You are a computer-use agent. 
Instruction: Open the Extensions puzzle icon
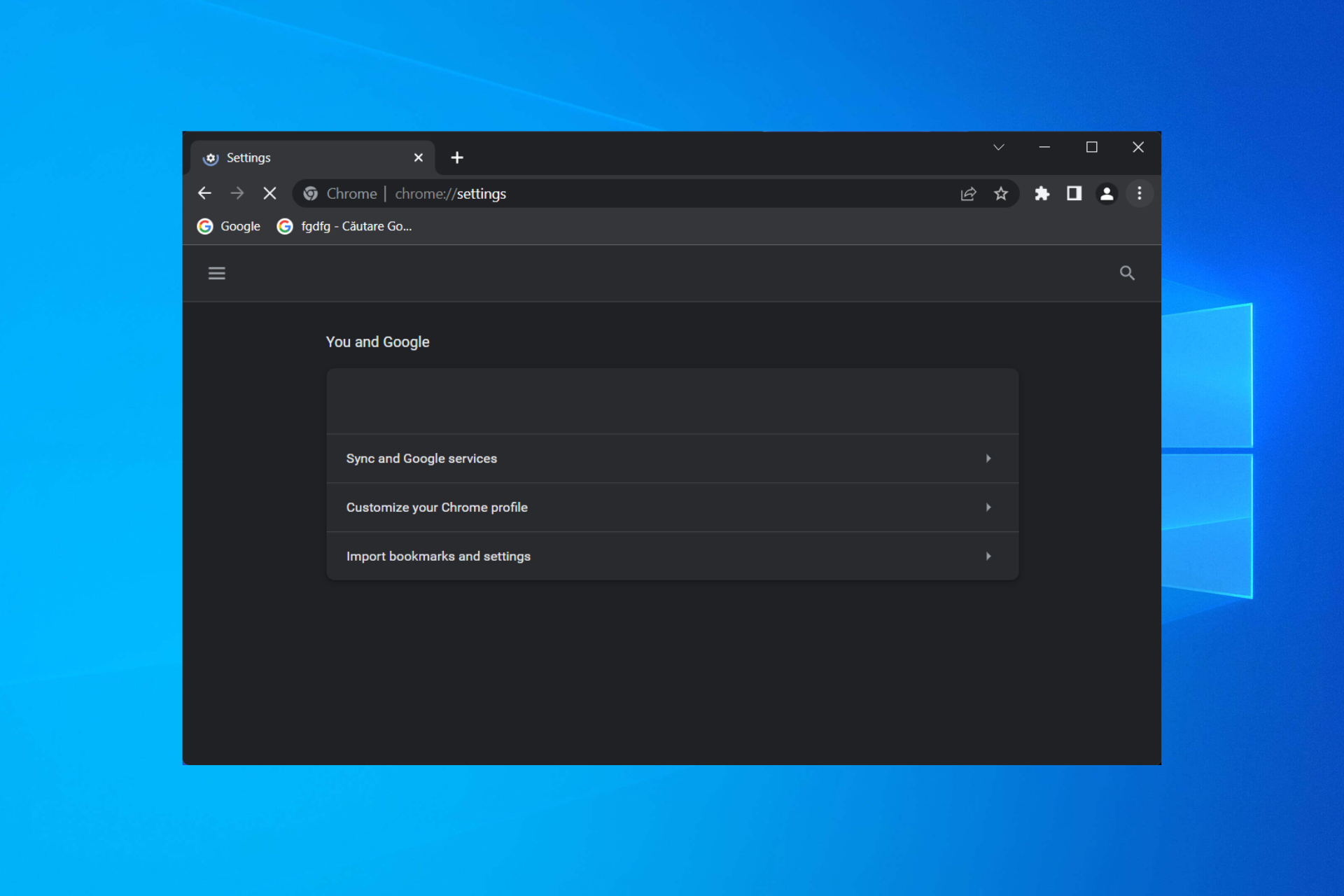pos(1042,194)
